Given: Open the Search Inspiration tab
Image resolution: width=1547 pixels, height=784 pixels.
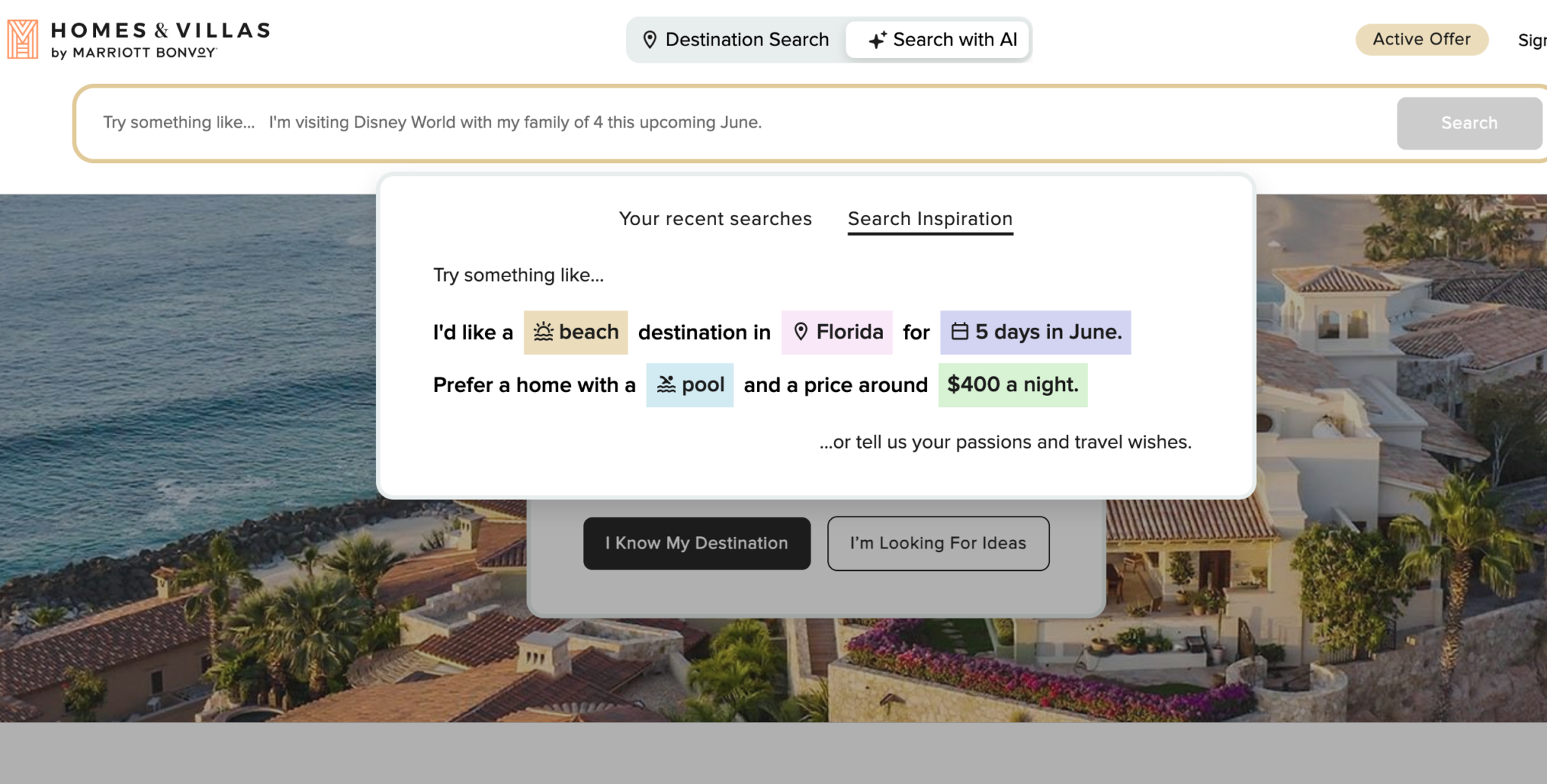Looking at the screenshot, I should pyautogui.click(x=930, y=219).
